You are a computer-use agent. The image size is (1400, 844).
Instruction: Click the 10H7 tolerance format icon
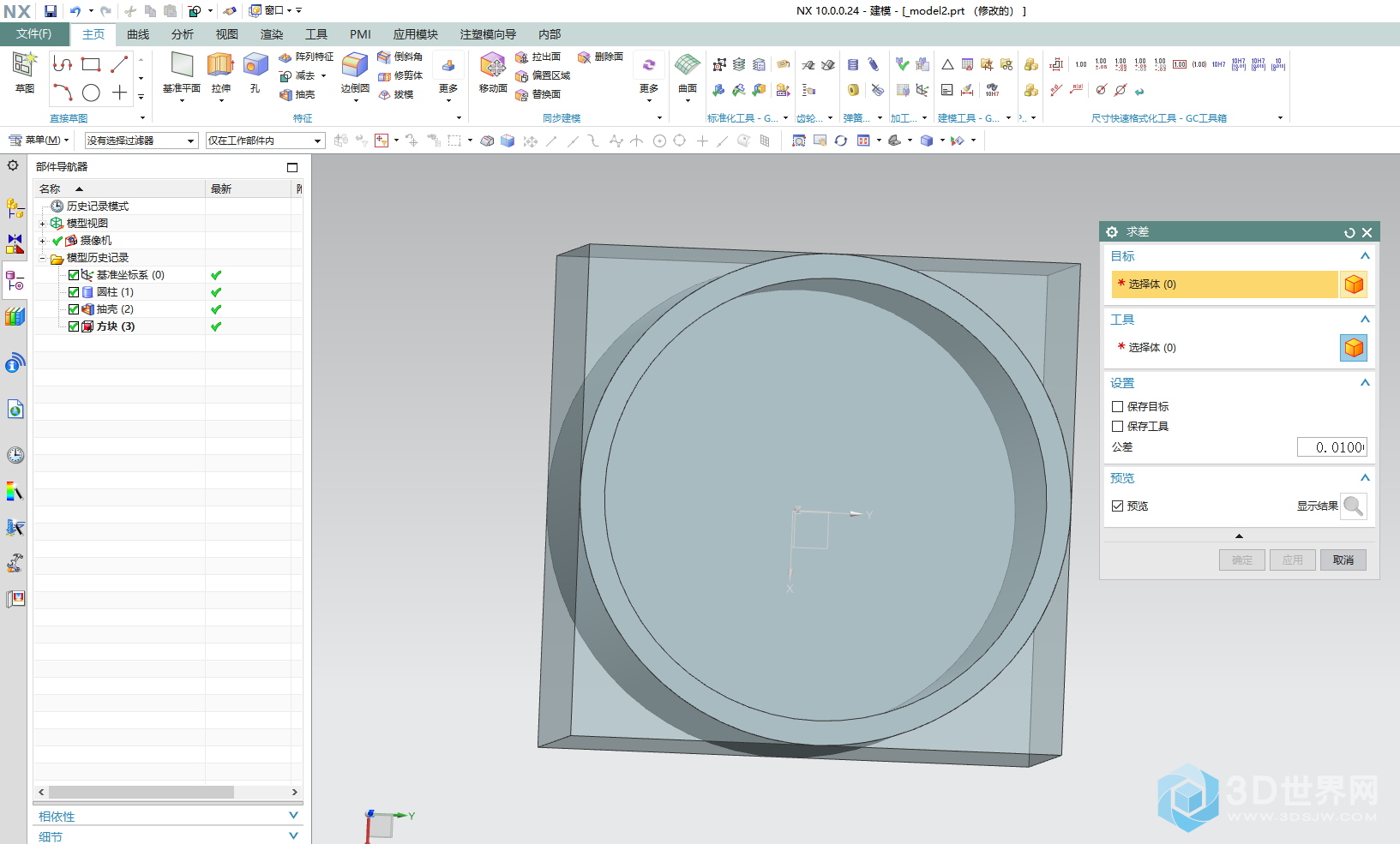pos(1218,64)
